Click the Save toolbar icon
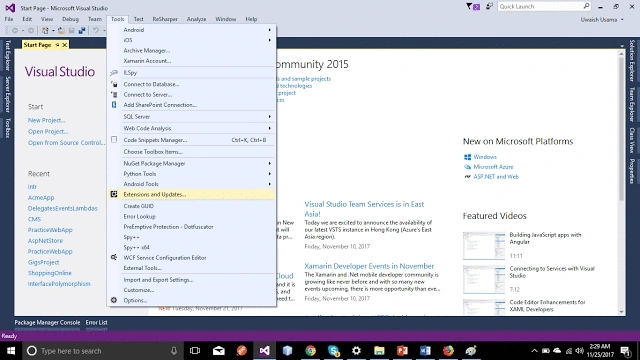The height and width of the screenshot is (360, 640). click(71, 31)
